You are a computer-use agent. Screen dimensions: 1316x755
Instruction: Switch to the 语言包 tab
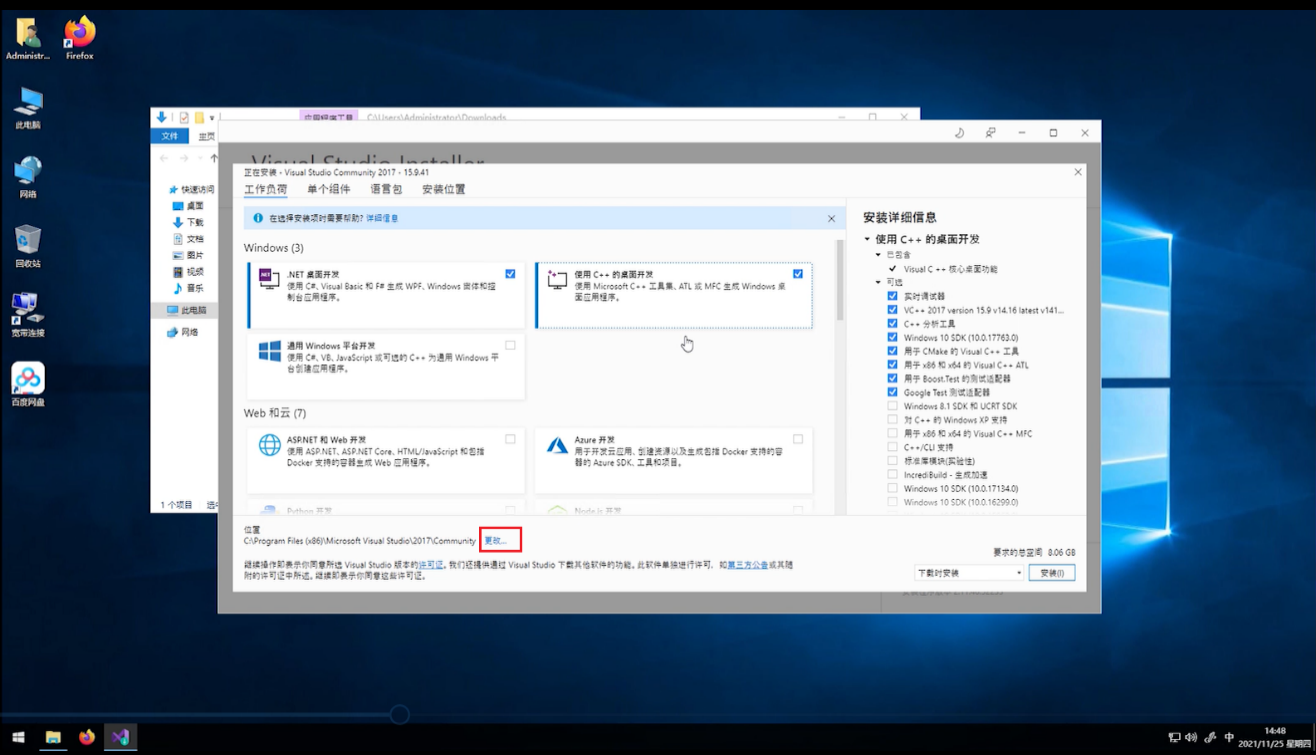coord(385,189)
